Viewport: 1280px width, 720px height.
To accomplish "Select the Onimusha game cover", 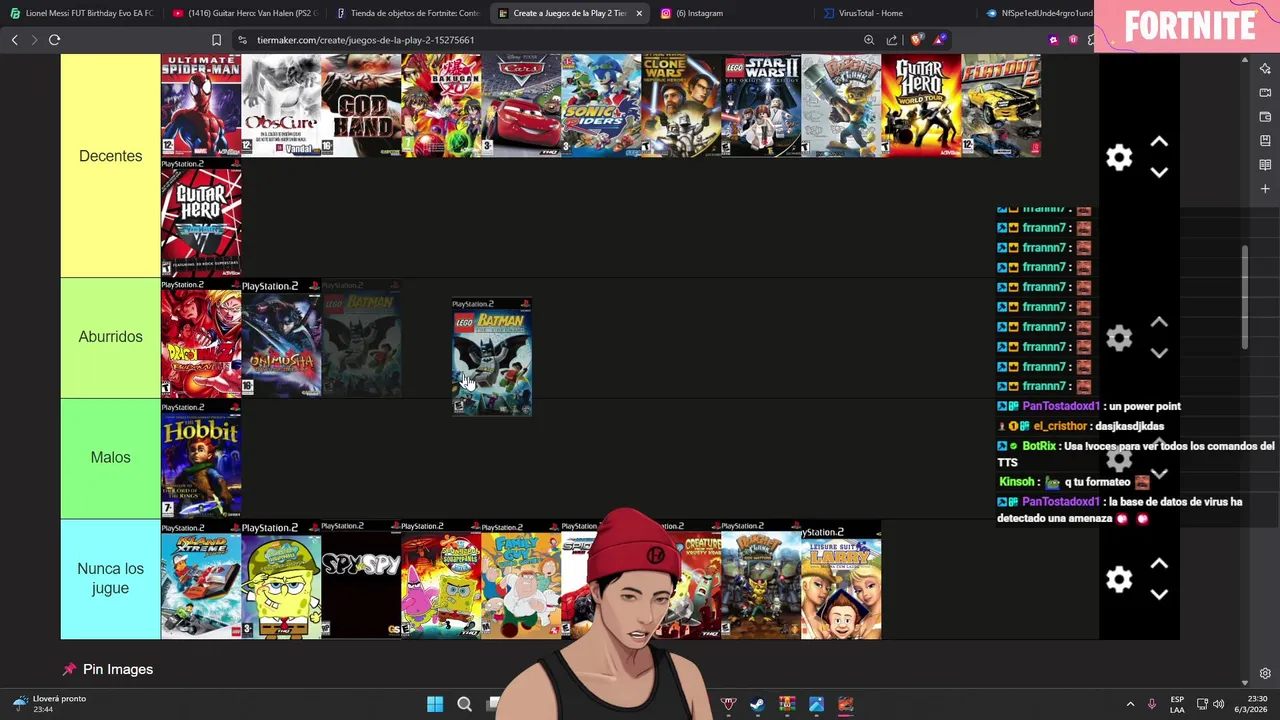I will pos(281,338).
